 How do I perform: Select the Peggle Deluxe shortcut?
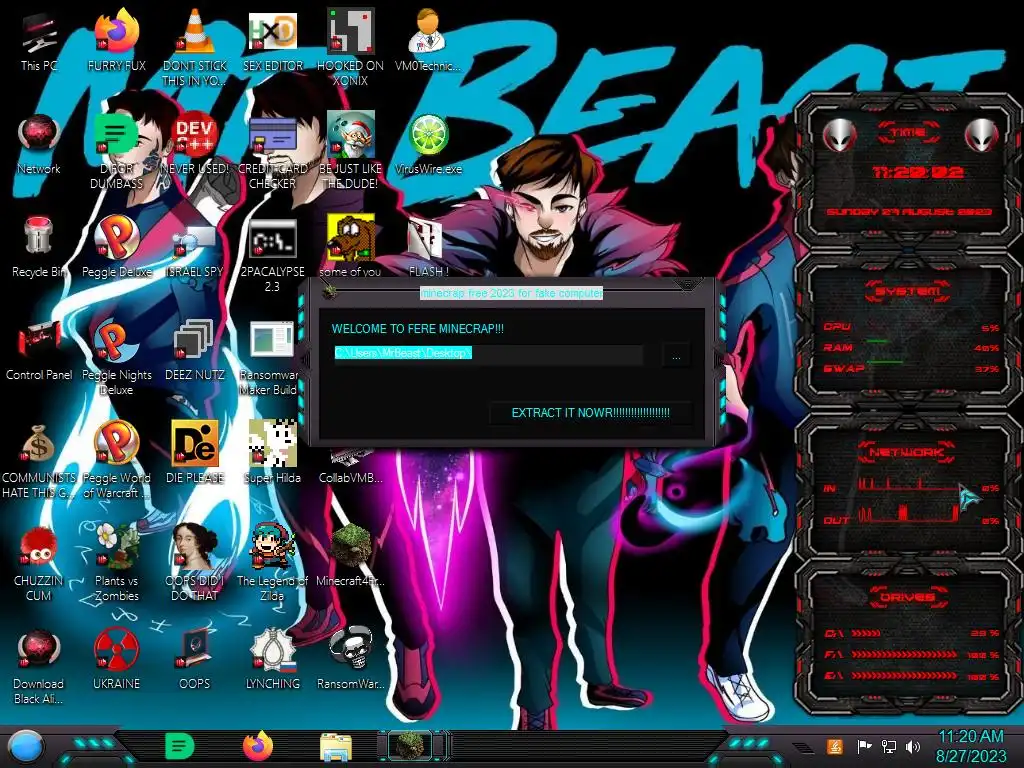coord(117,248)
